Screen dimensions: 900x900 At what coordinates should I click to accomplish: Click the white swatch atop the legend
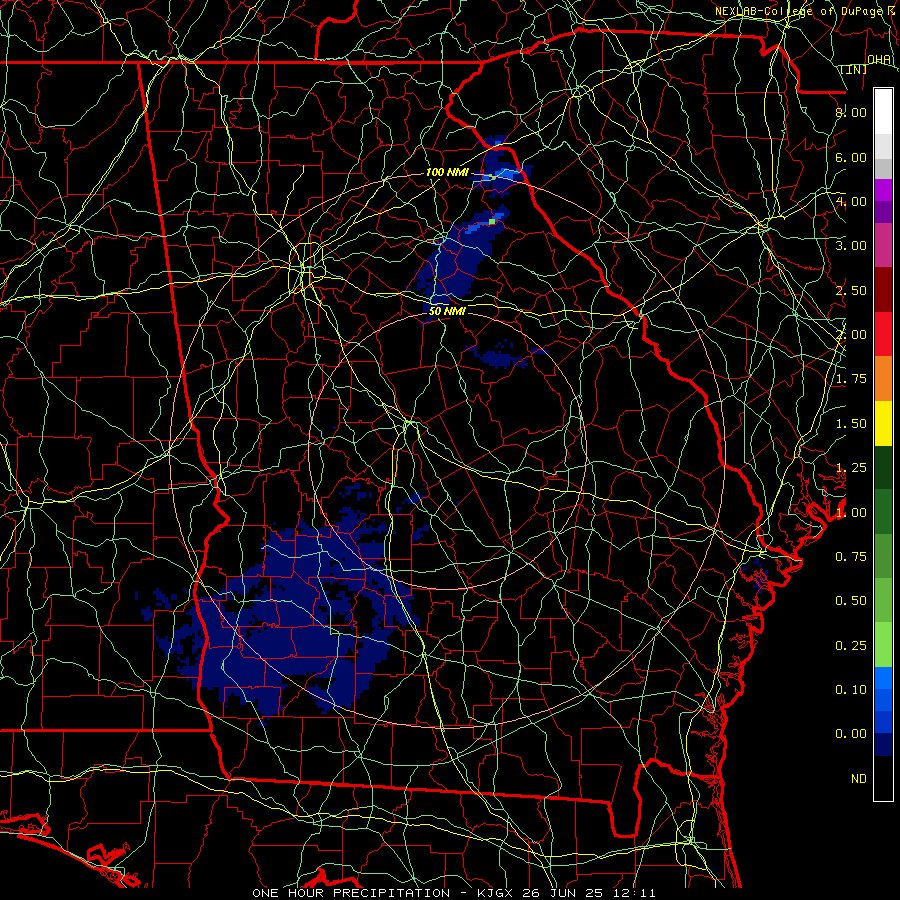(x=883, y=111)
